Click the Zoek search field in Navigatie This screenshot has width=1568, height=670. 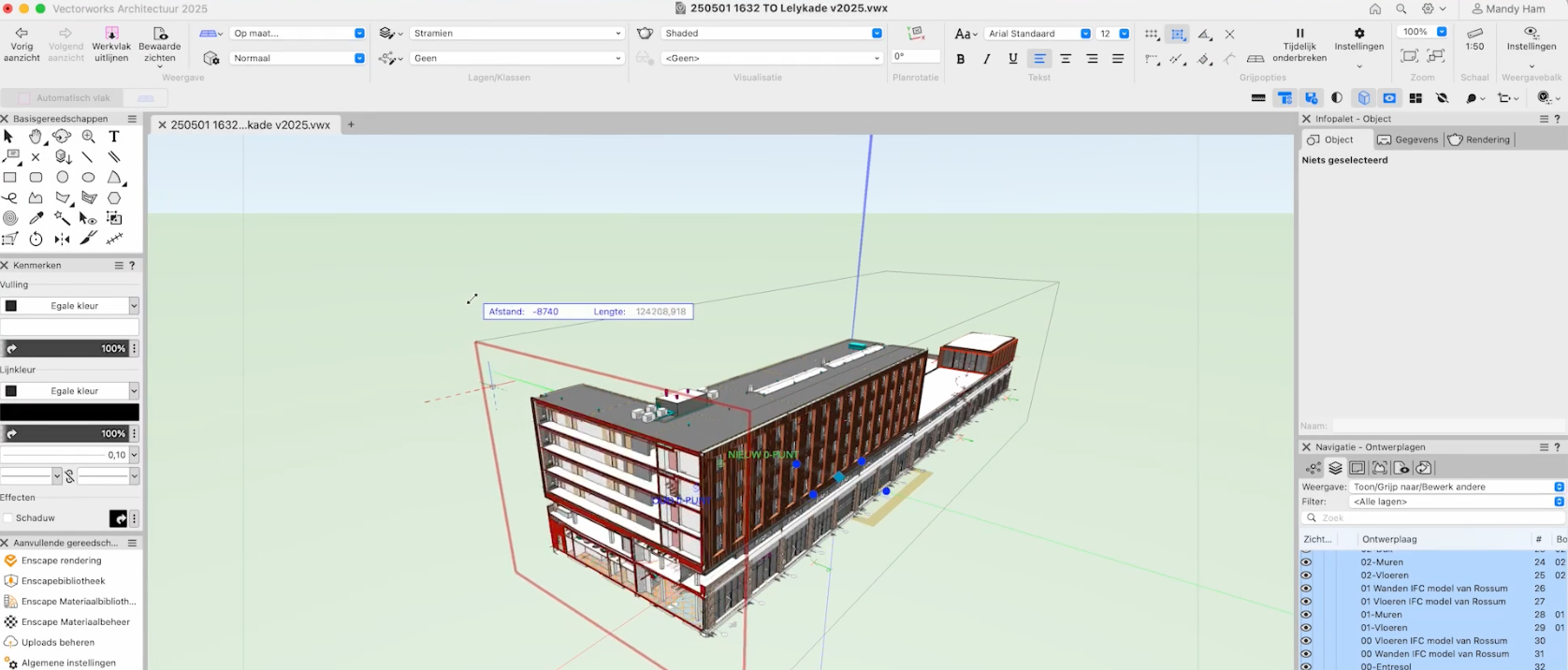coord(1432,517)
